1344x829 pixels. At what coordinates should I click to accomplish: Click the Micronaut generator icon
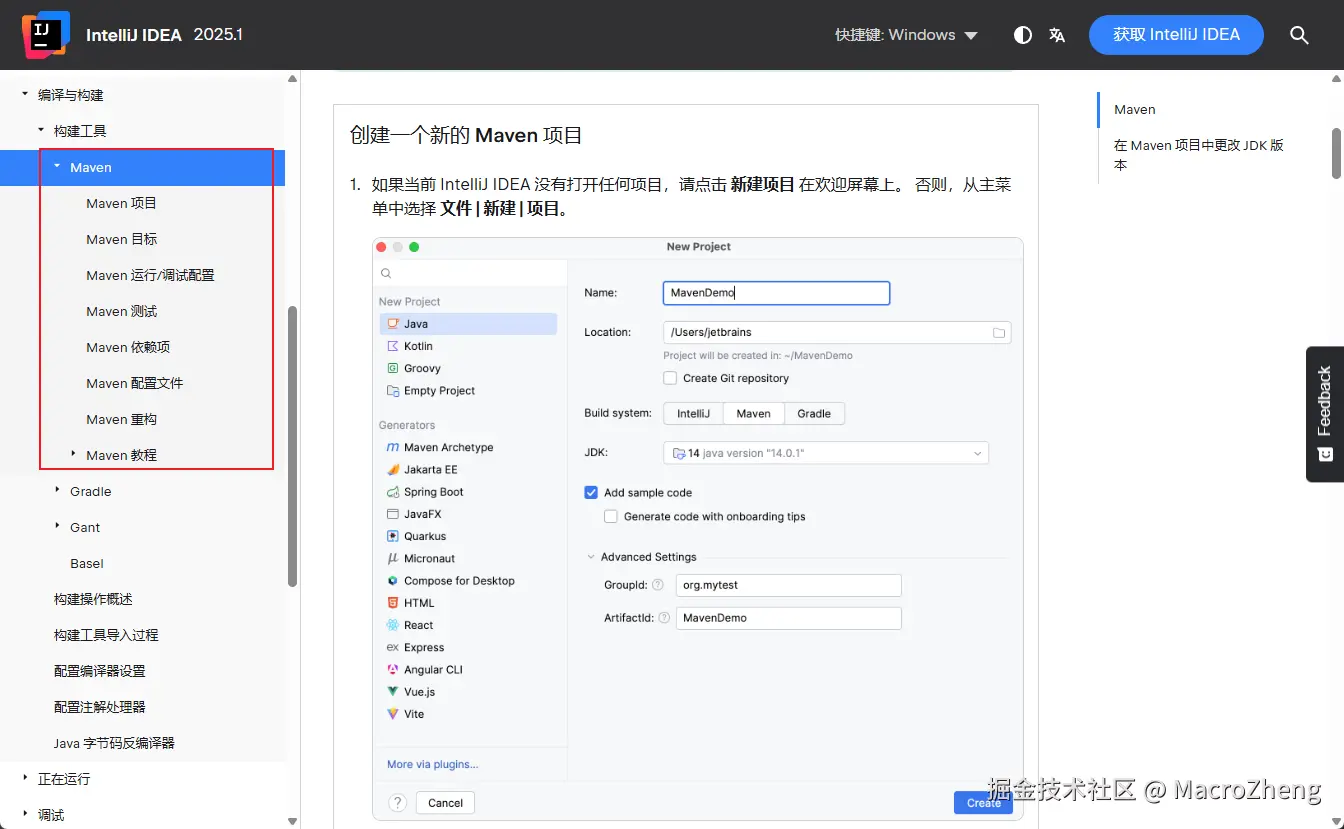tap(393, 558)
